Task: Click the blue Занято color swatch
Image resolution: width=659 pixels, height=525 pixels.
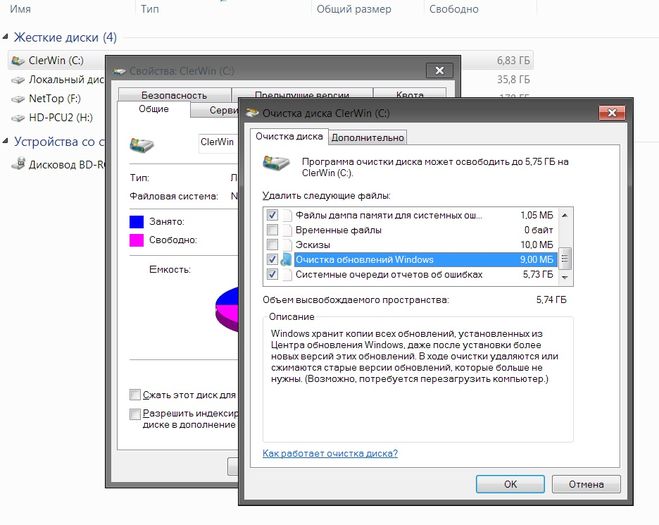Action: point(137,221)
